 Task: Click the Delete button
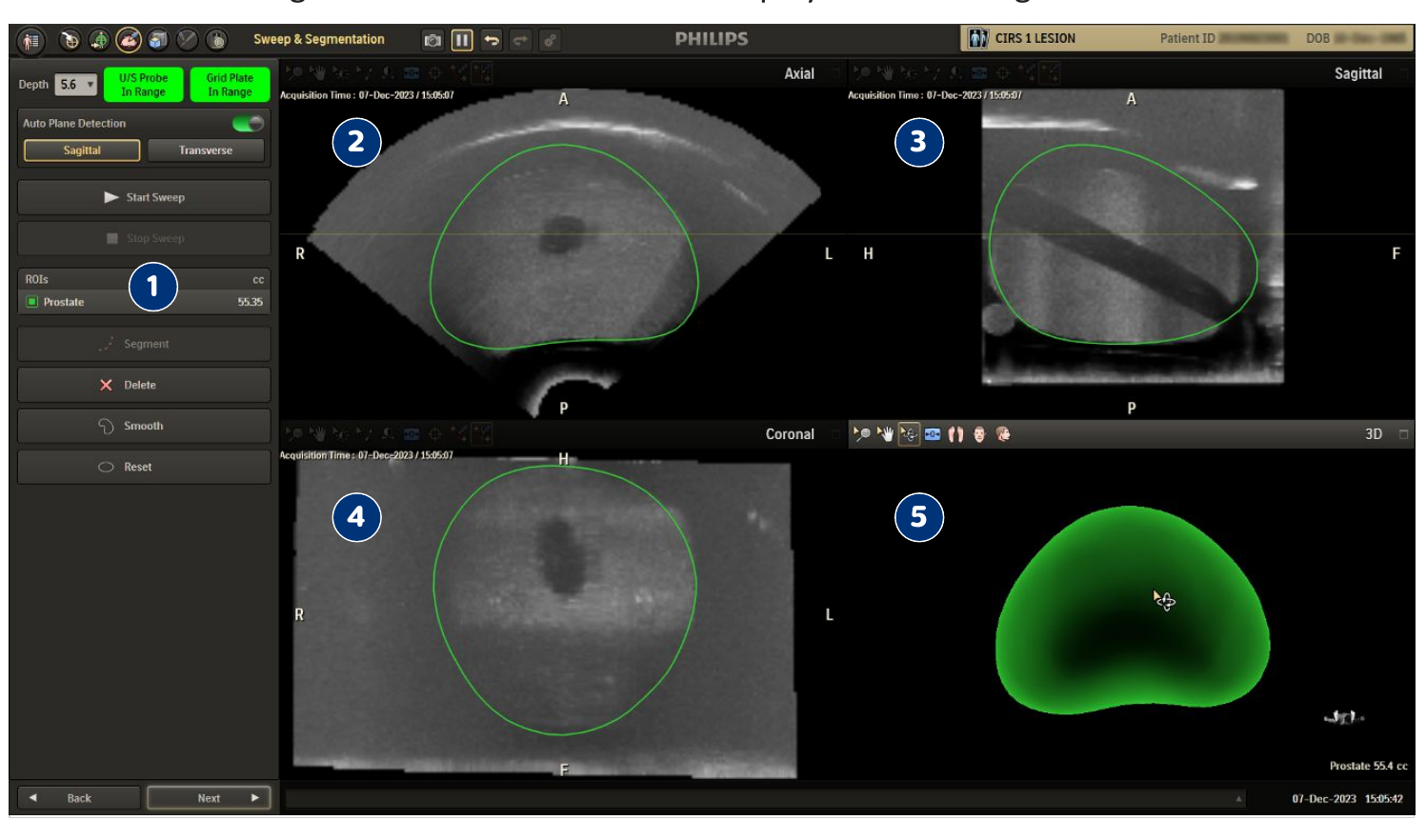pyautogui.click(x=144, y=385)
